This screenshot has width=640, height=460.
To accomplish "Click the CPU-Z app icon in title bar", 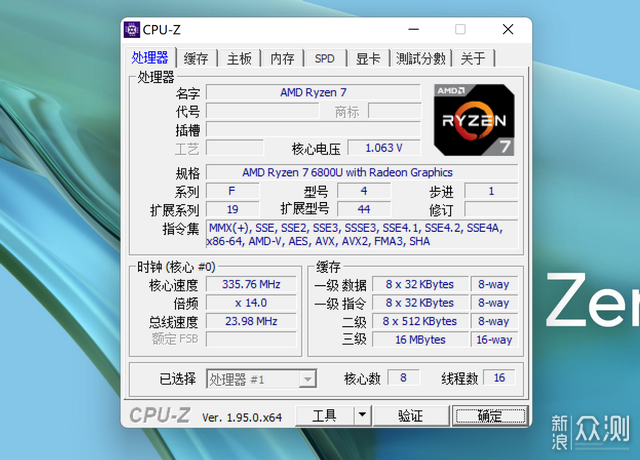I will point(131,30).
